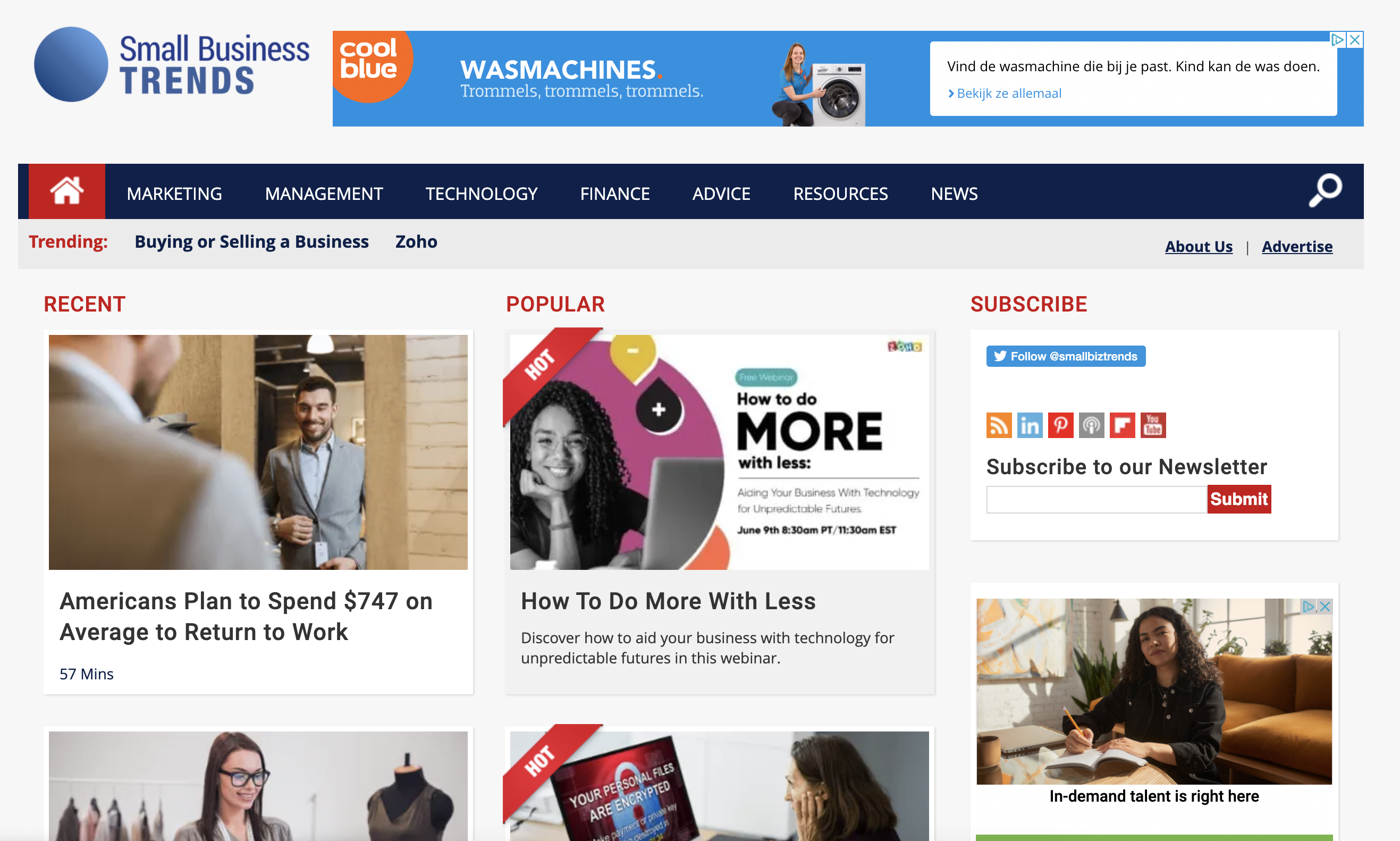Open the YouTube social icon
Image resolution: width=1400 pixels, height=841 pixels.
click(x=1153, y=425)
